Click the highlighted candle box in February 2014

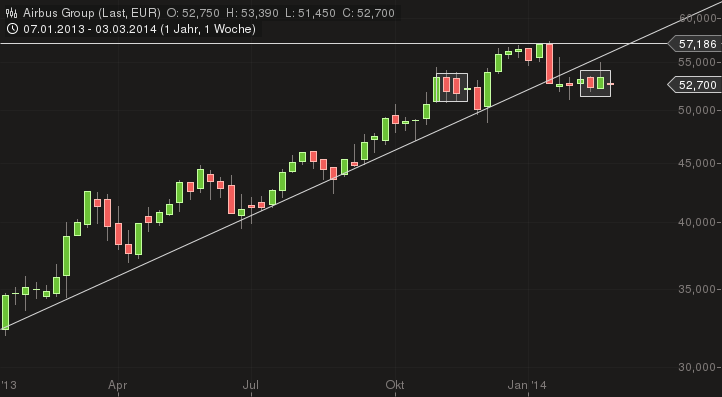point(595,83)
